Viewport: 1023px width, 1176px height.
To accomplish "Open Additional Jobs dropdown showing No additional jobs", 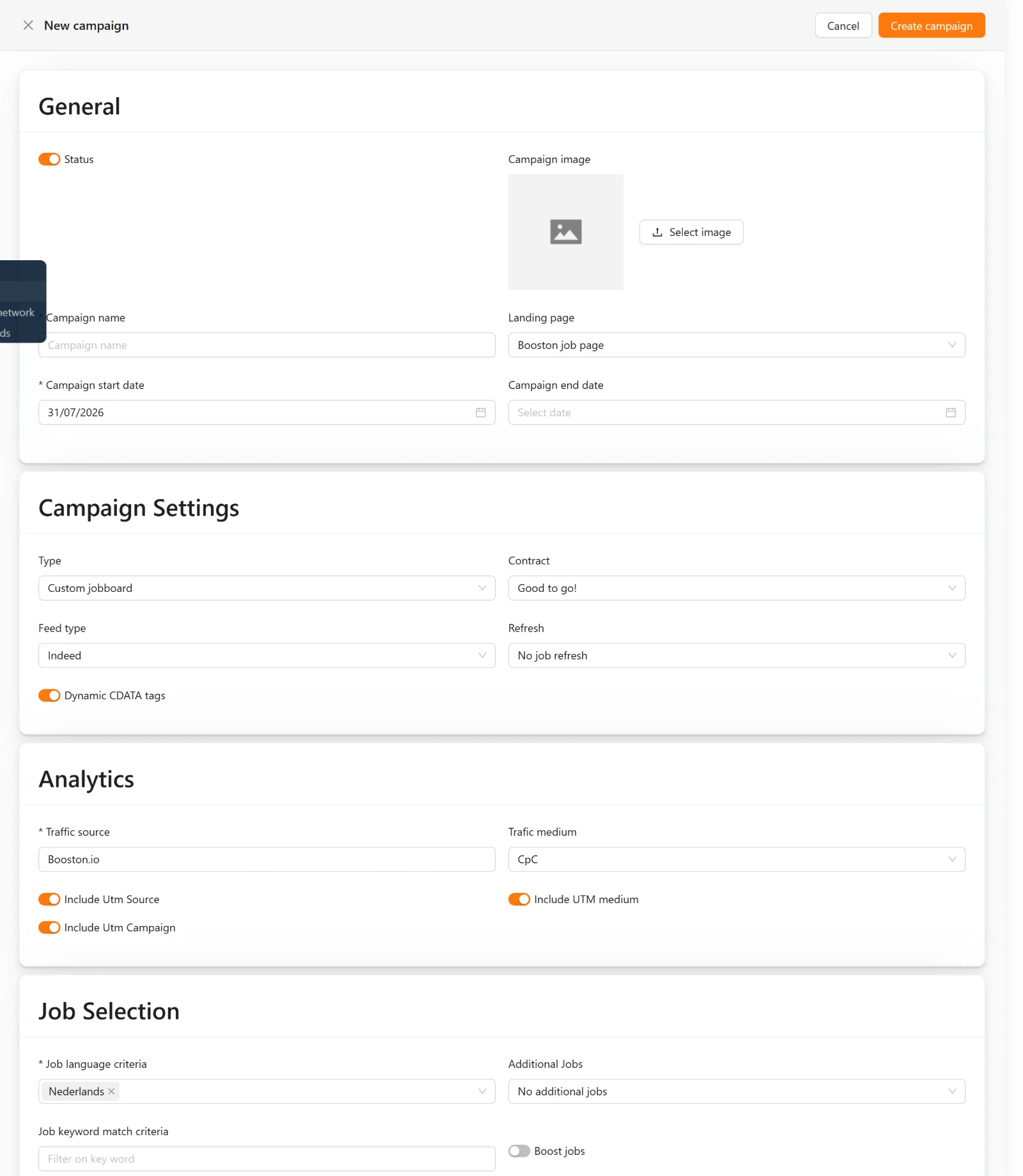I will (x=737, y=1092).
